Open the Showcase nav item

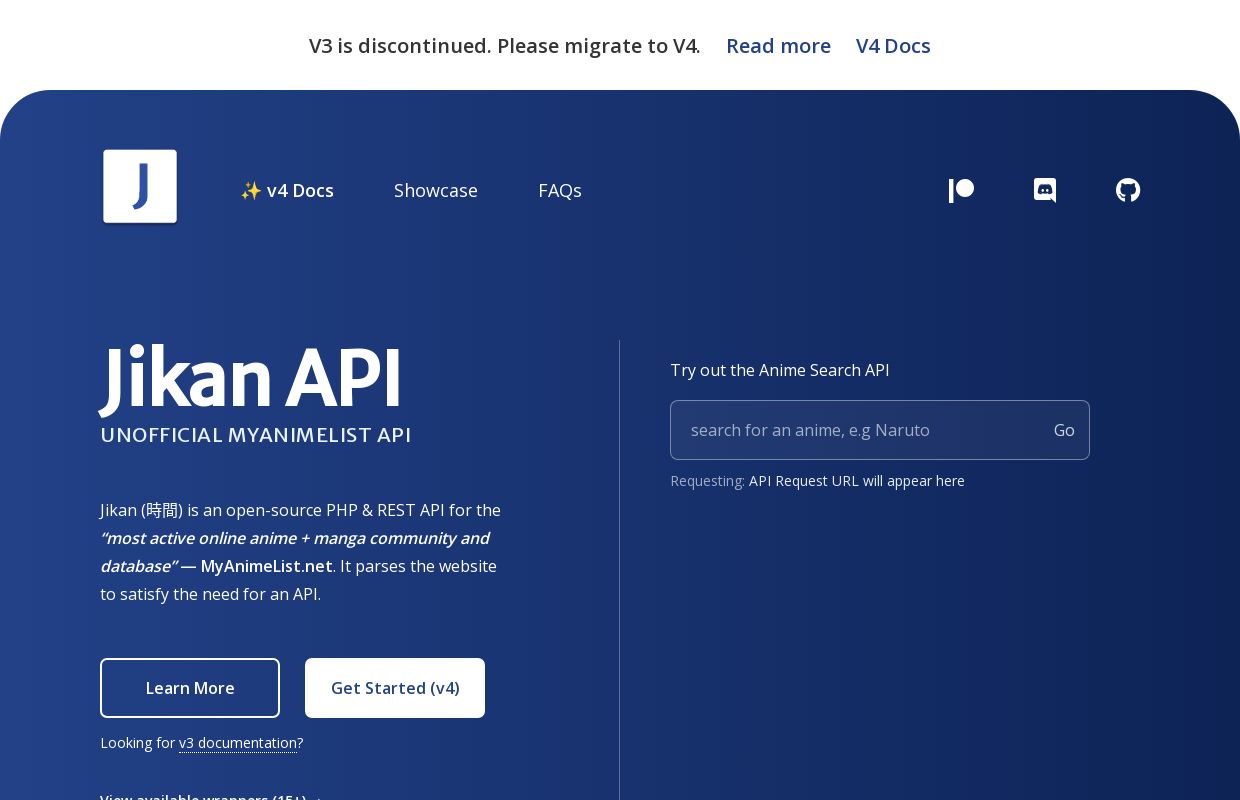[x=436, y=190]
